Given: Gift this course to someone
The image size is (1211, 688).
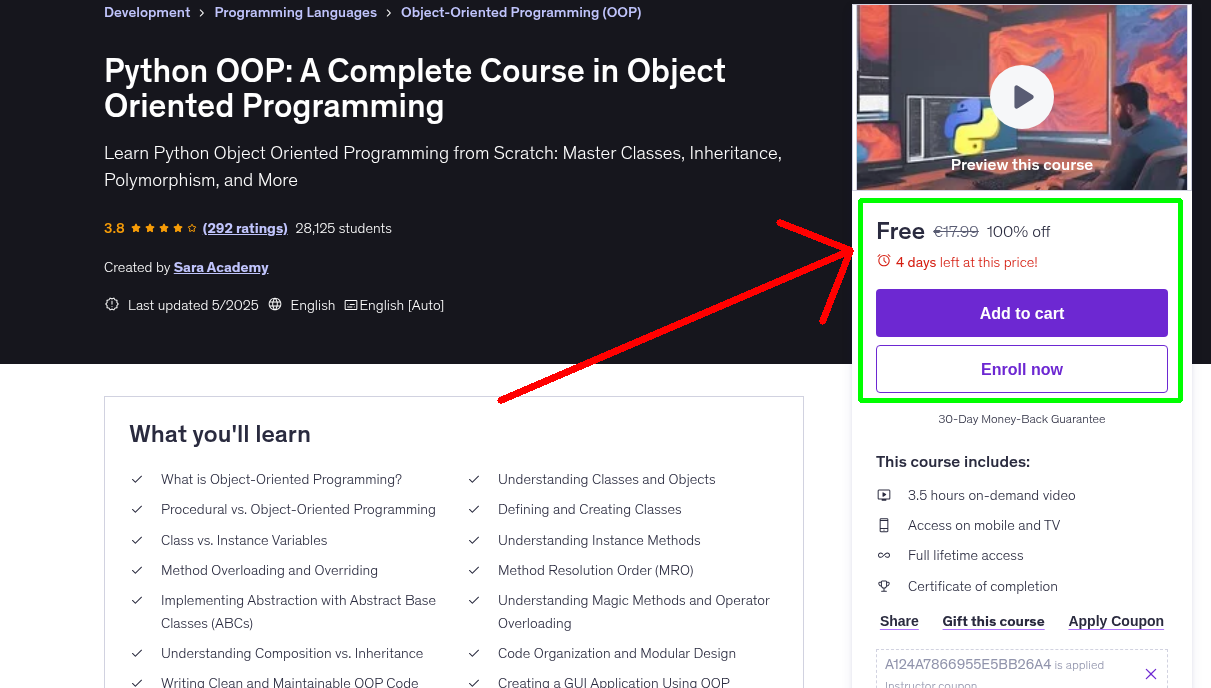Looking at the screenshot, I should click(x=993, y=621).
